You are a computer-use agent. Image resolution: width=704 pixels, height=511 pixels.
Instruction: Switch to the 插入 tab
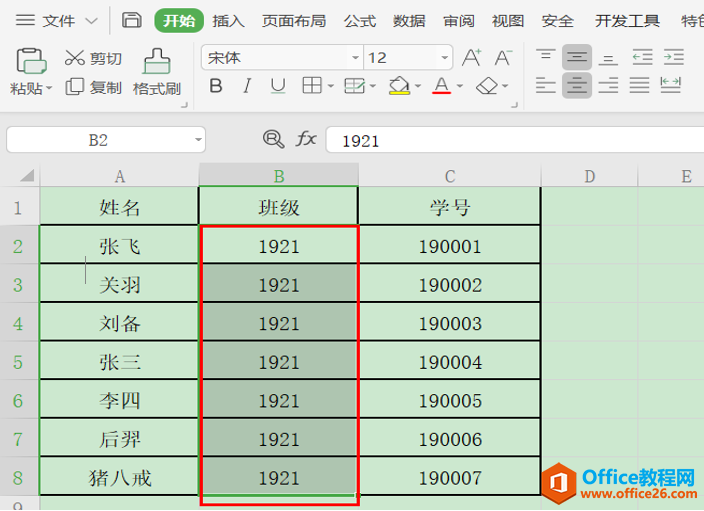point(228,21)
